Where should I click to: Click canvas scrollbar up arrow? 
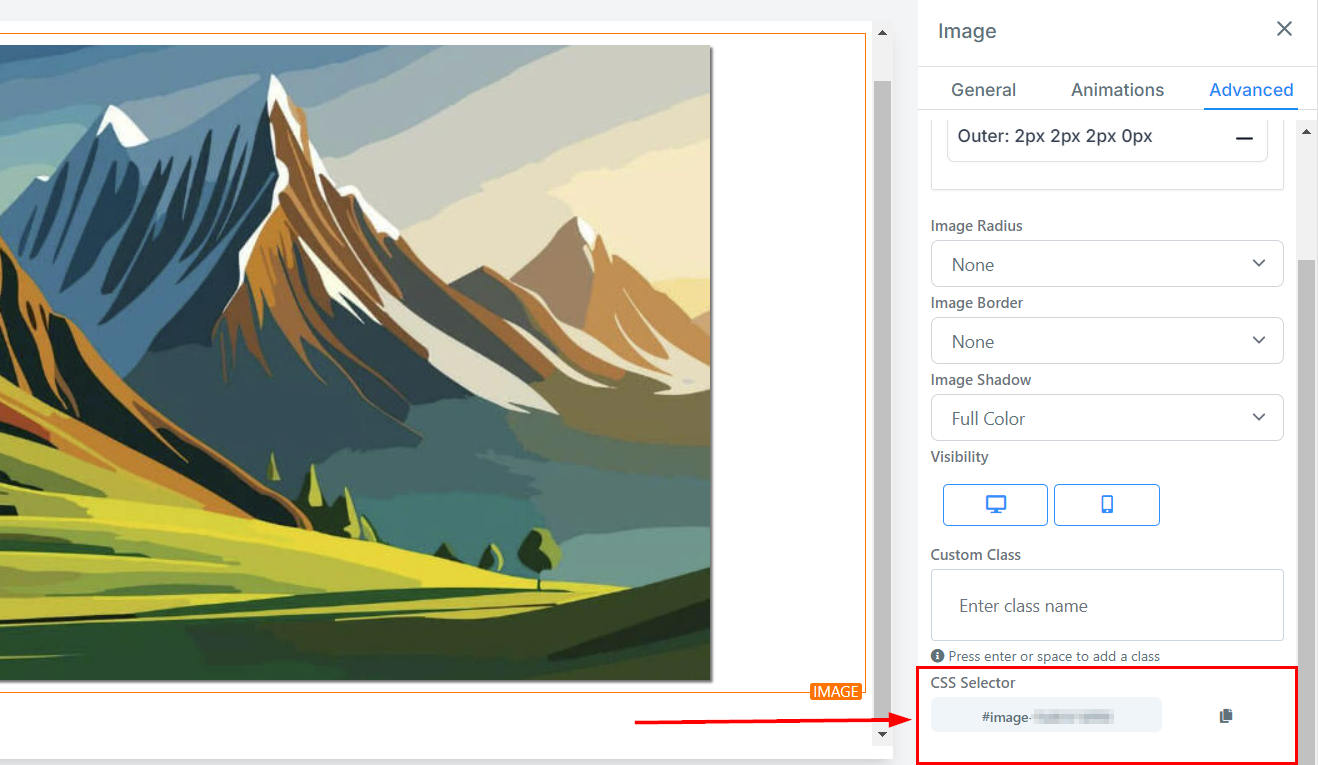click(x=882, y=33)
